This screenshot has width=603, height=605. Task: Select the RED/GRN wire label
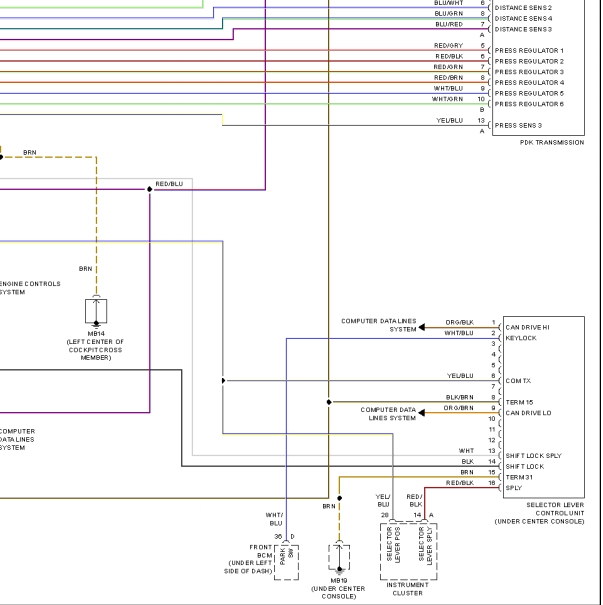pyautogui.click(x=448, y=67)
